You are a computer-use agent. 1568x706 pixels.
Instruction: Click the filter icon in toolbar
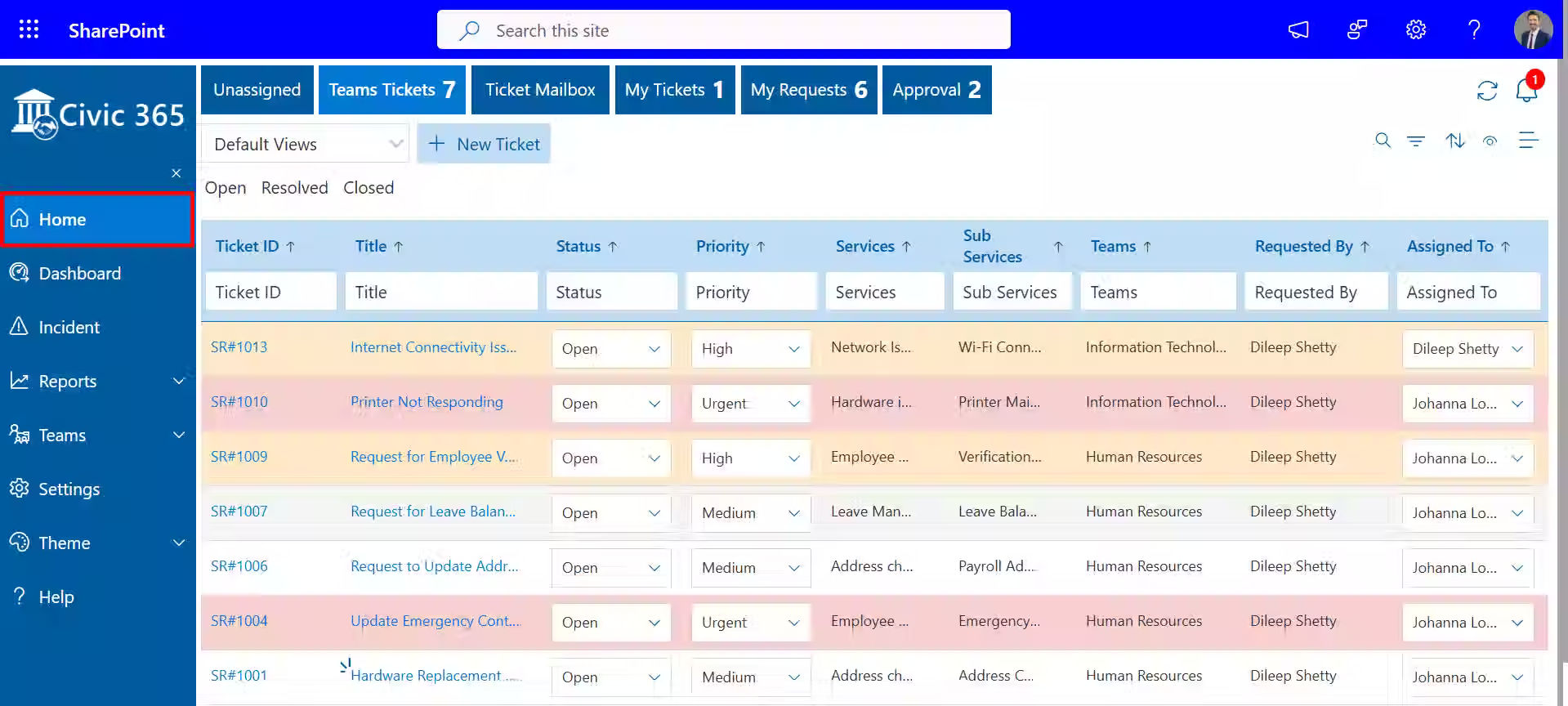(1415, 141)
